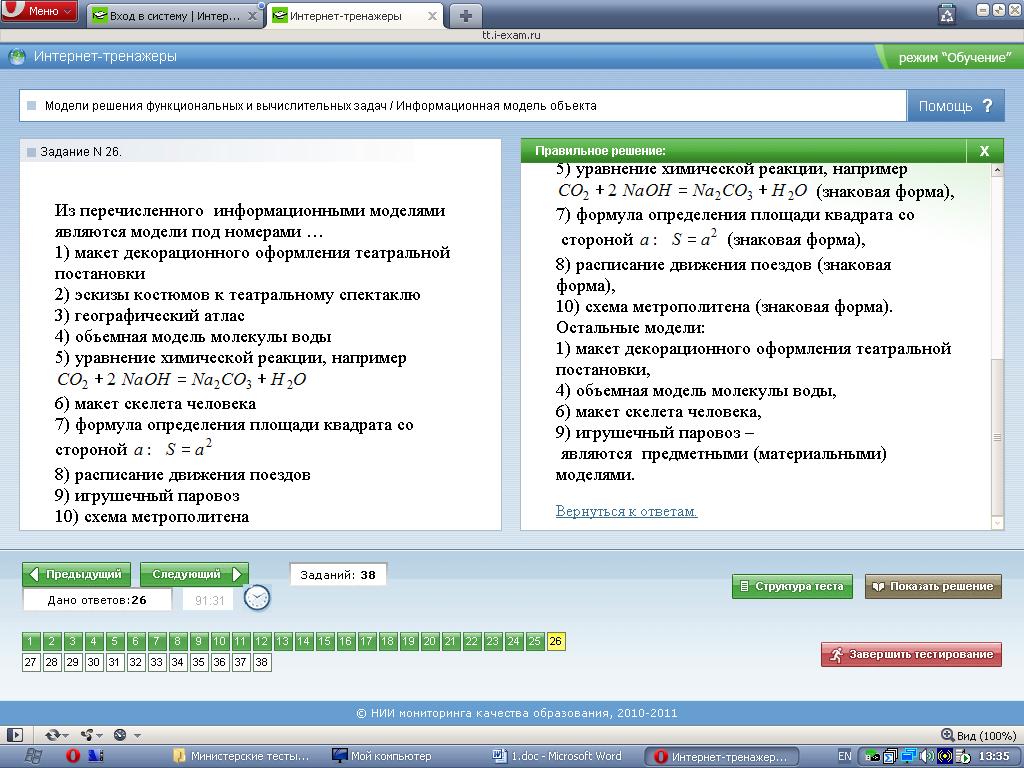Click Завершить тестирование
Image resolution: width=1024 pixels, height=768 pixels.
tap(911, 654)
